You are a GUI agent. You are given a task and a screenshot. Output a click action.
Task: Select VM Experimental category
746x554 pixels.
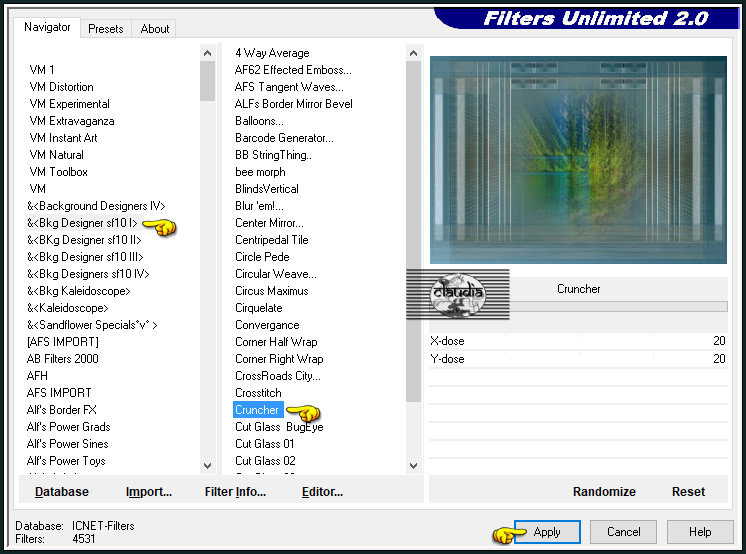[x=69, y=104]
